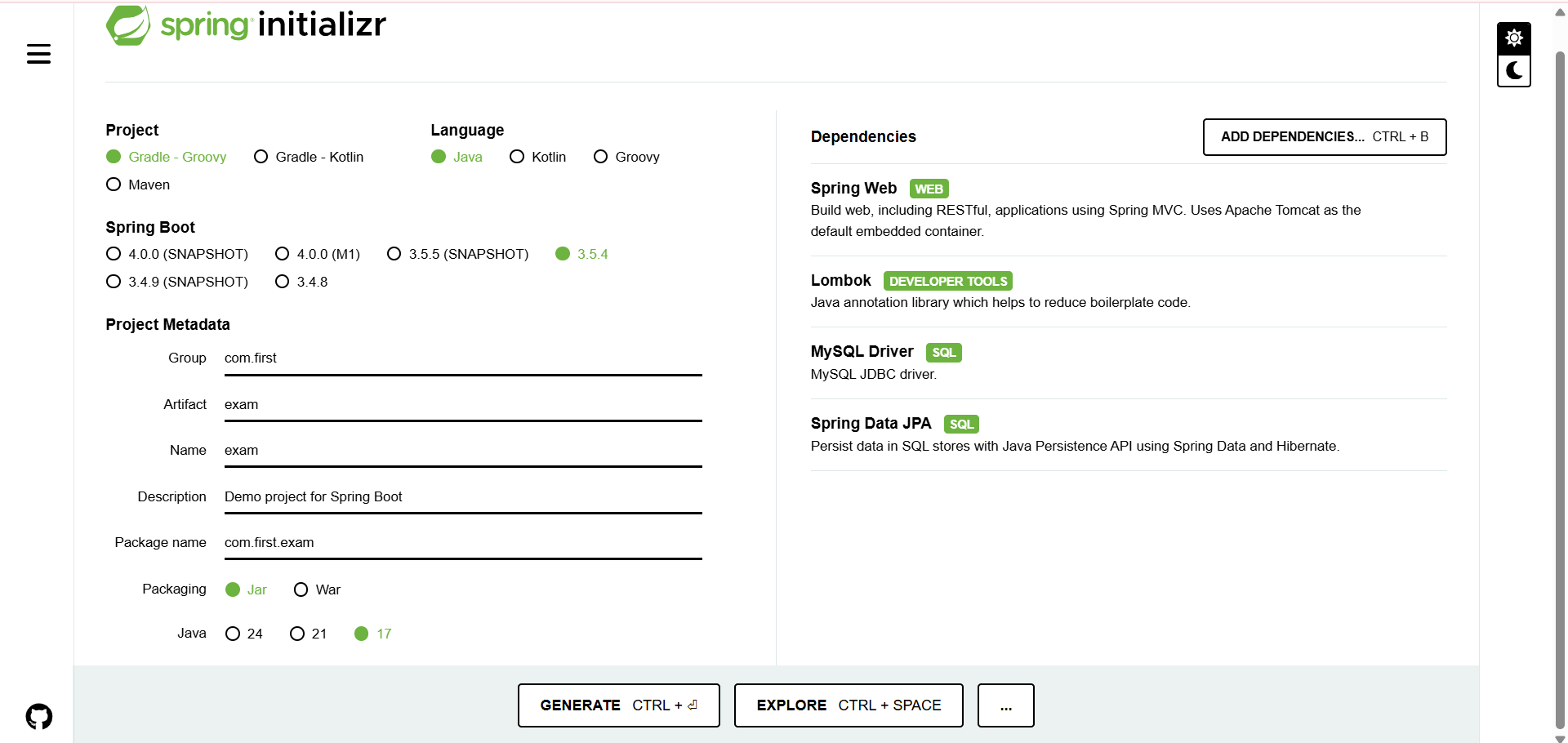Click the Generate button
Screen dimensions: 1568x743
[619, 705]
